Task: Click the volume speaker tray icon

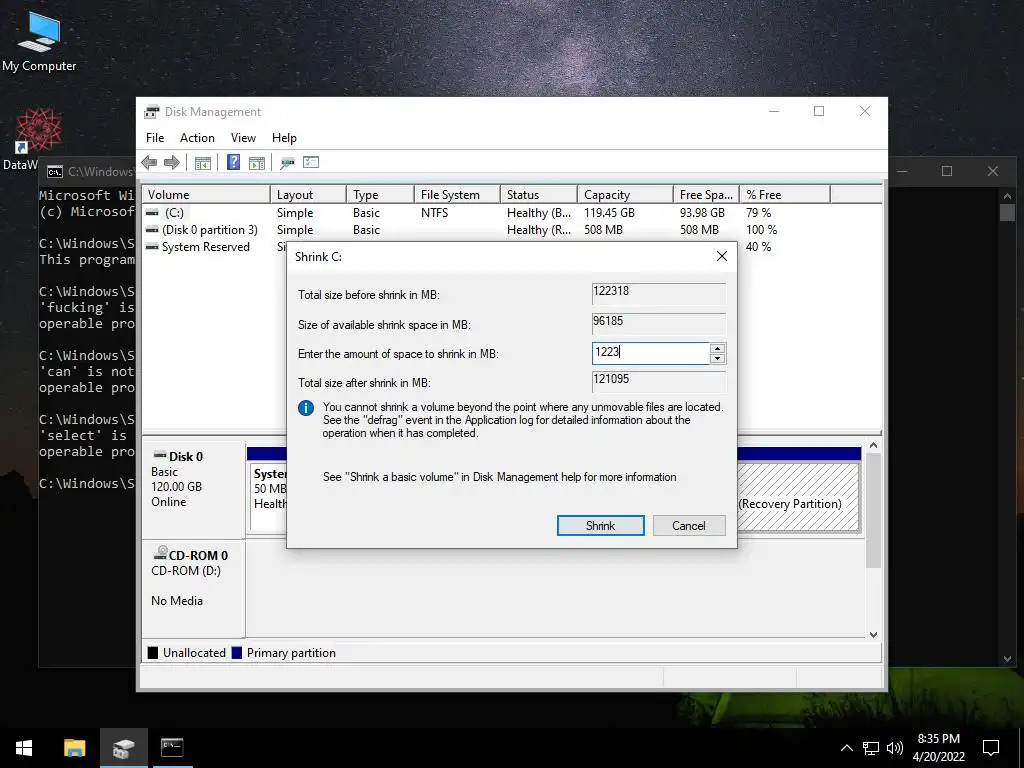Action: [x=895, y=748]
